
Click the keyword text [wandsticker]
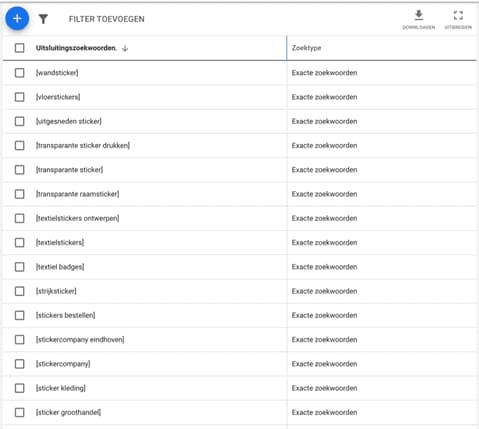point(57,73)
